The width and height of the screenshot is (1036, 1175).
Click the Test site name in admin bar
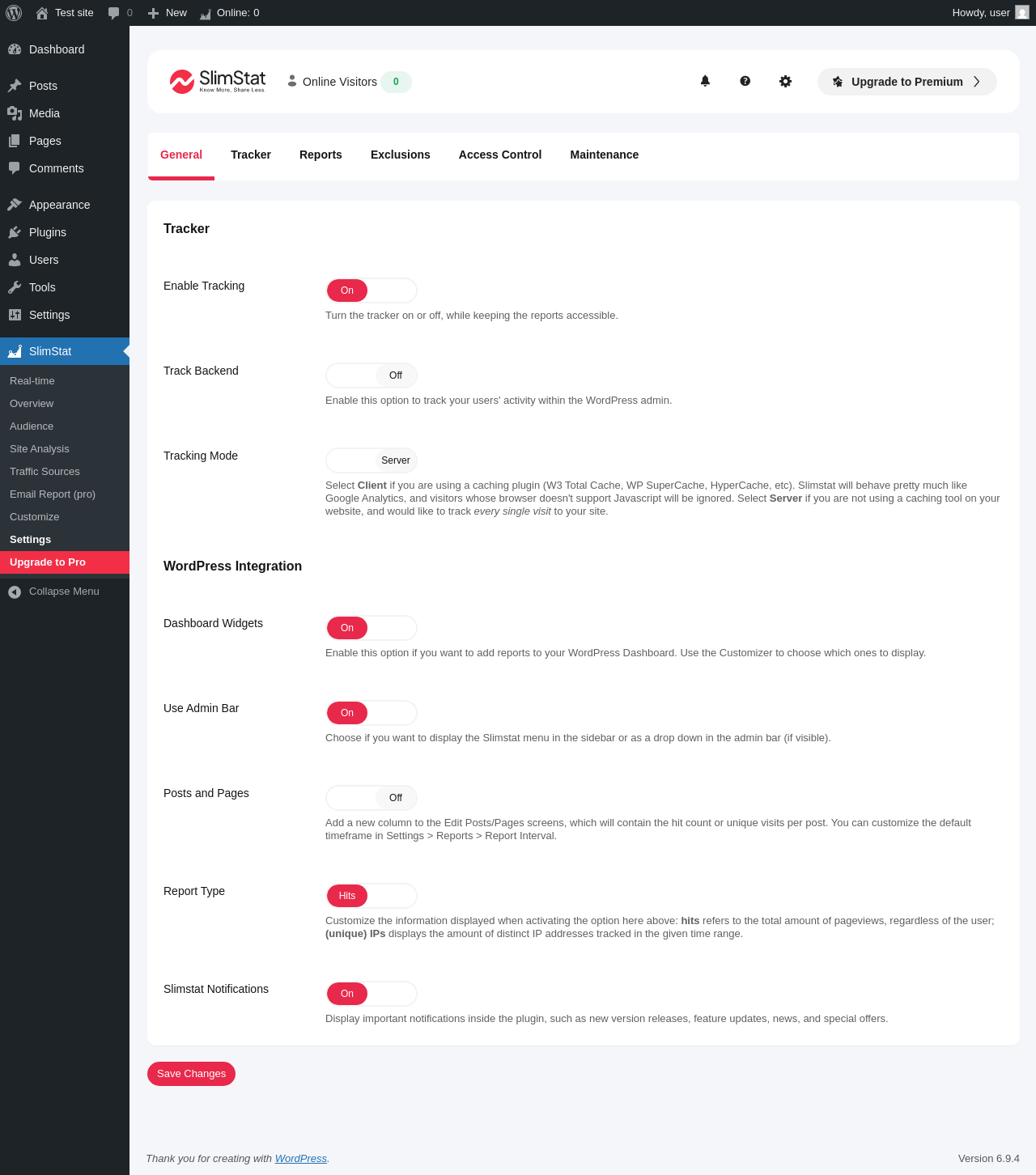tap(74, 13)
